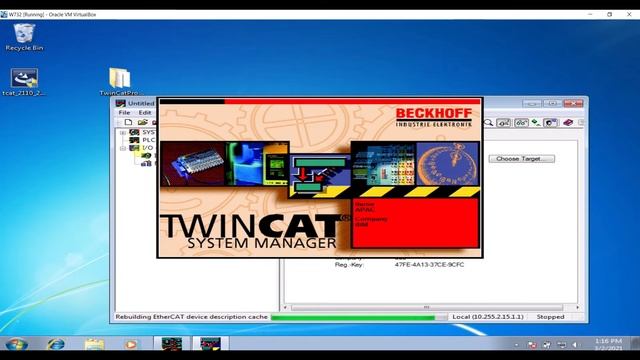The width and height of the screenshot is (640, 360).
Task: Expand the SYSTEM tree node
Action: pos(123,133)
